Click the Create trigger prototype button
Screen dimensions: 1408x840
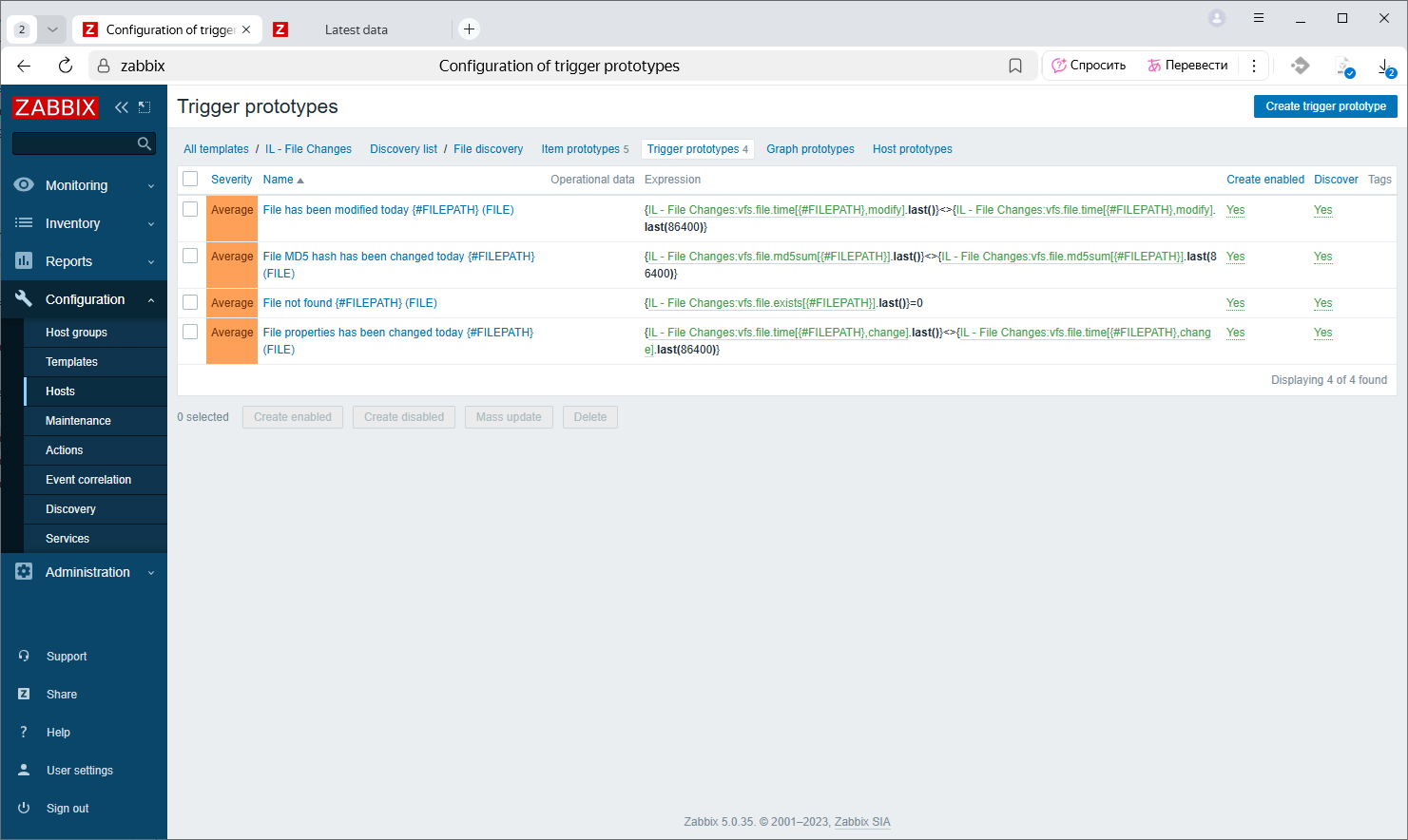(x=1325, y=106)
